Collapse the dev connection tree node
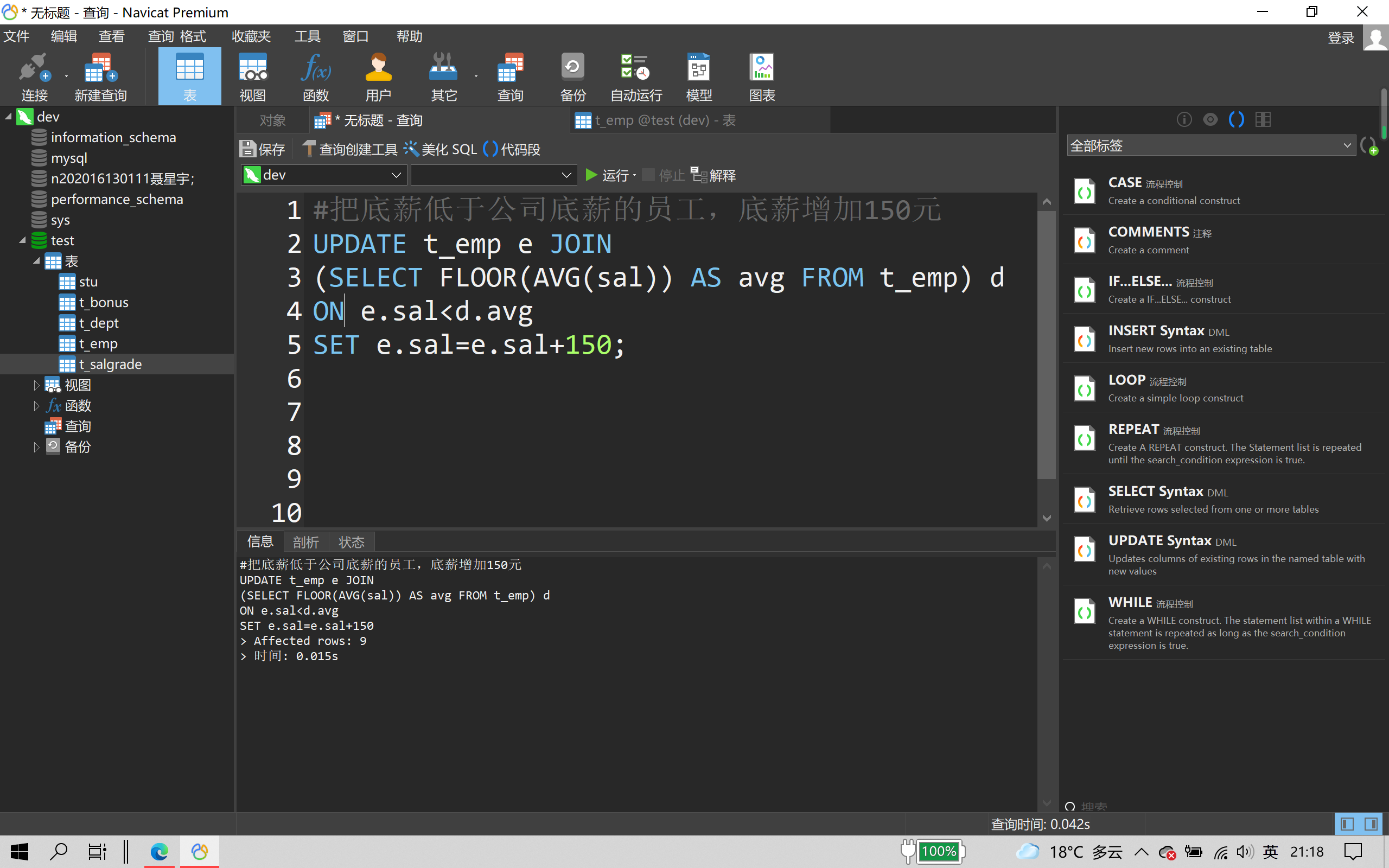Screen dimensions: 1389x868 point(9,117)
